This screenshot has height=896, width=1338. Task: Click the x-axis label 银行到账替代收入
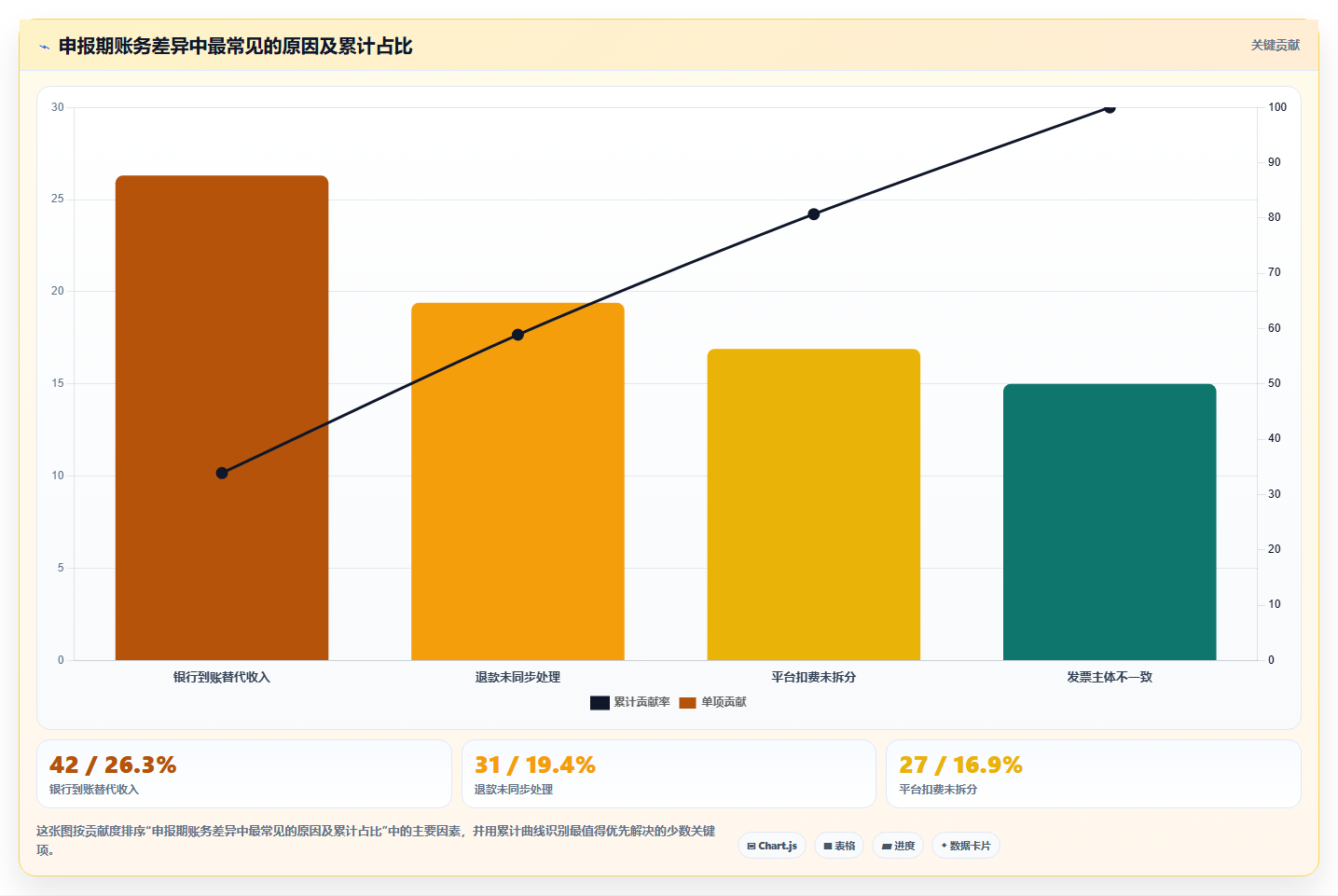click(222, 677)
